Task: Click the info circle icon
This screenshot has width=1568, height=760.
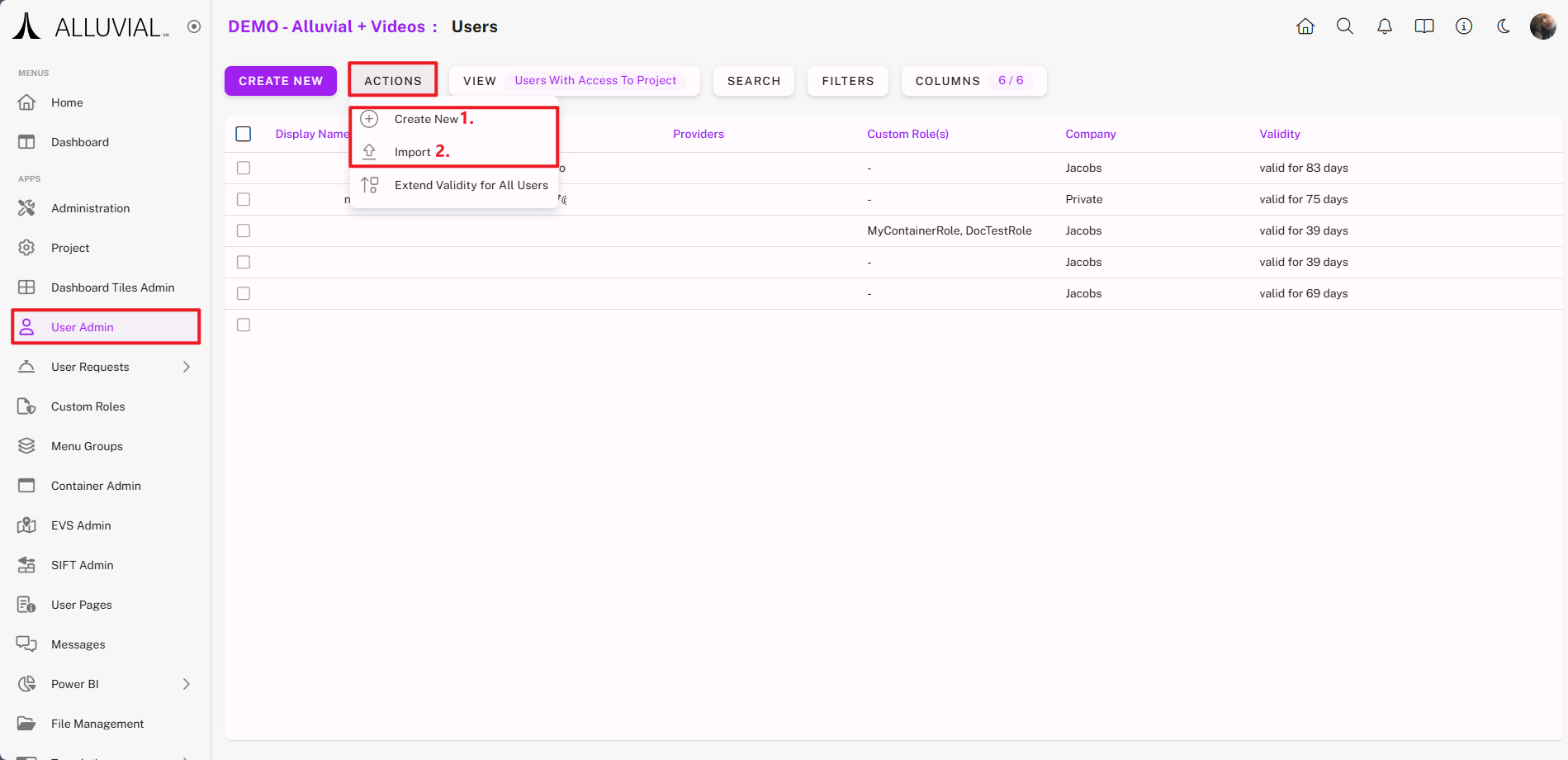Action: coord(1463,26)
